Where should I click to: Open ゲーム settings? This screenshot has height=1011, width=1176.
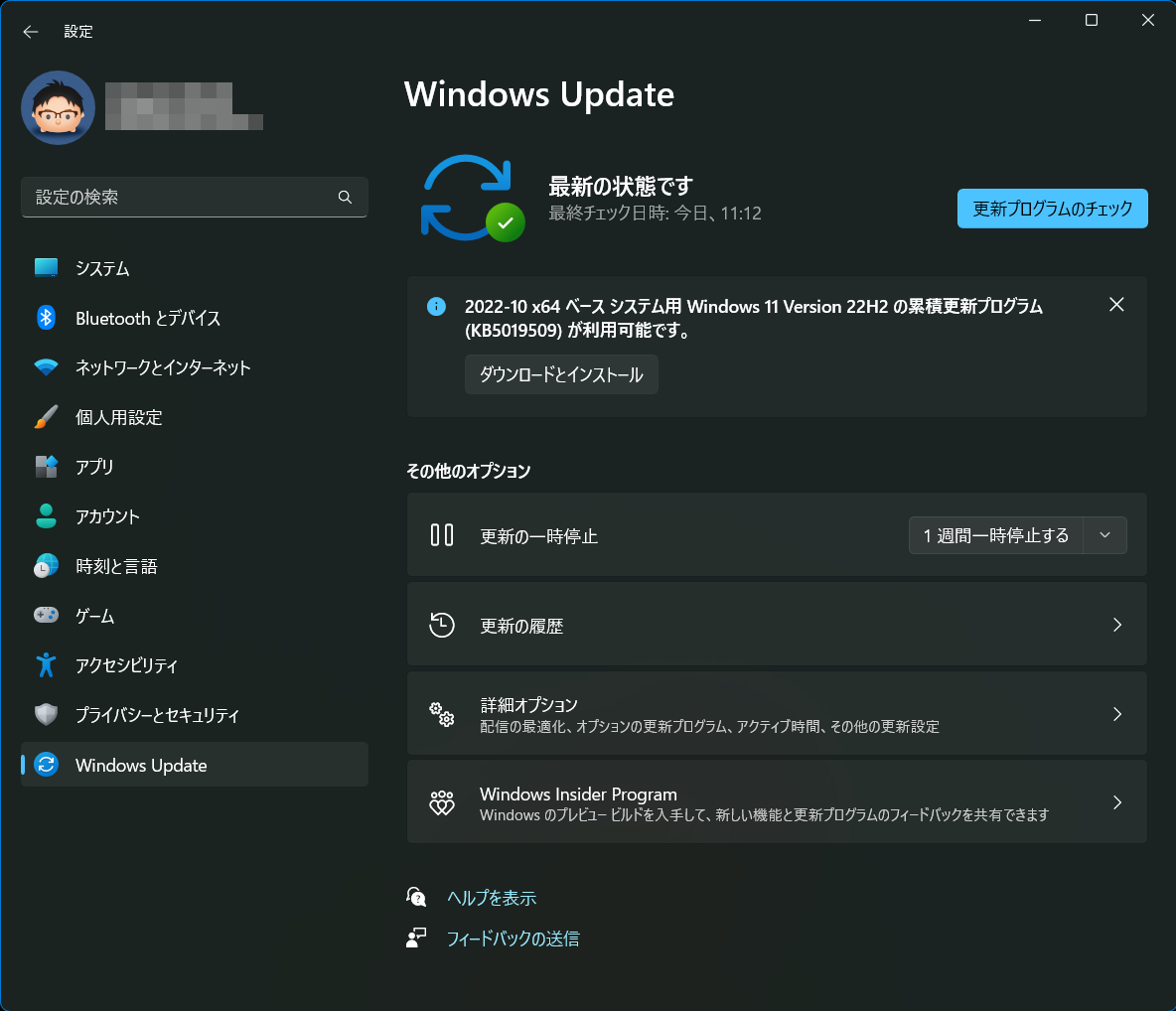point(195,616)
